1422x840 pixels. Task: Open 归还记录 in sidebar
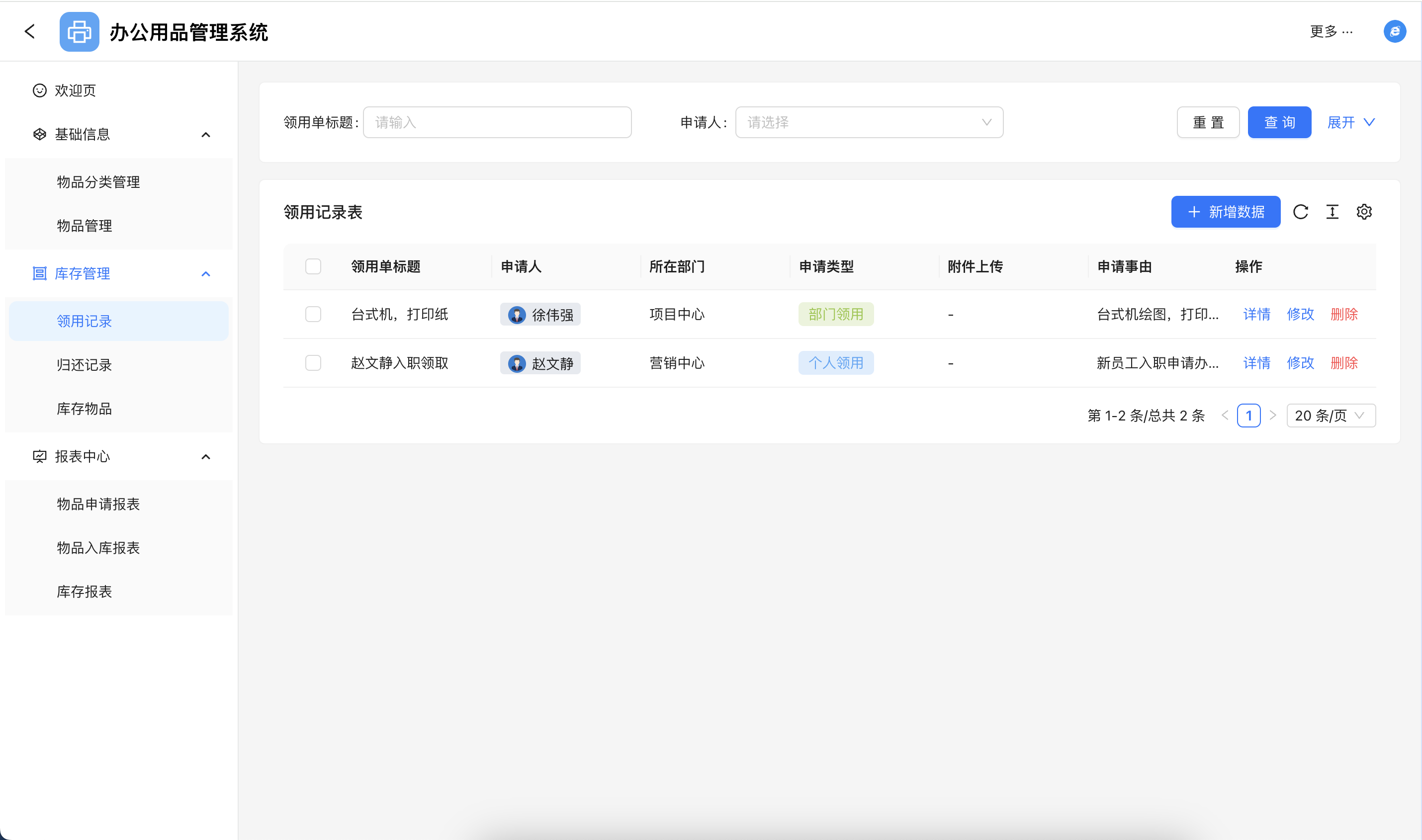(85, 365)
